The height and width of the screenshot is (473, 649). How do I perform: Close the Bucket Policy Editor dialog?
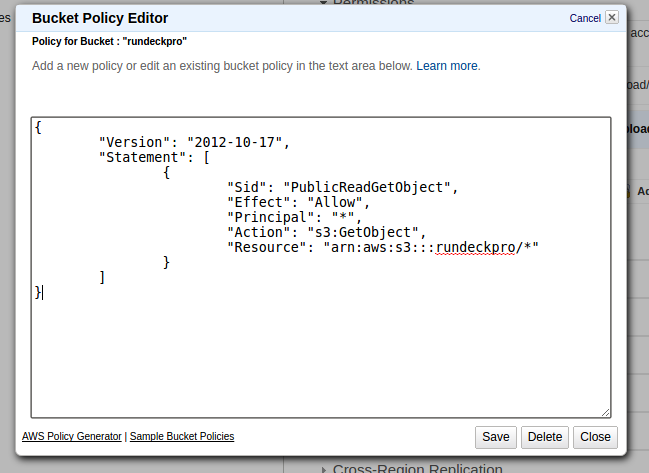(x=595, y=437)
